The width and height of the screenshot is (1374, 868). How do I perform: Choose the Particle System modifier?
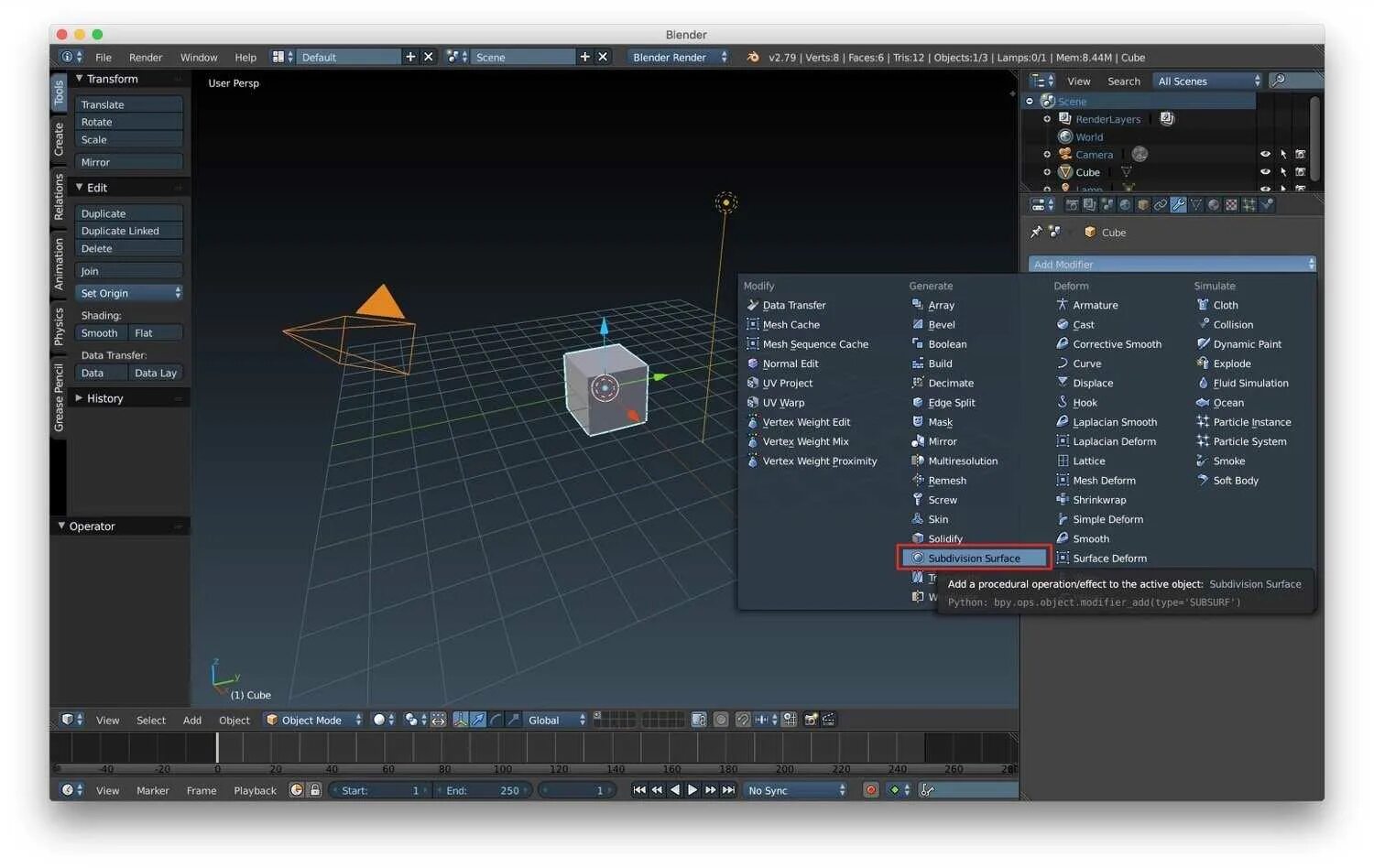(1249, 441)
